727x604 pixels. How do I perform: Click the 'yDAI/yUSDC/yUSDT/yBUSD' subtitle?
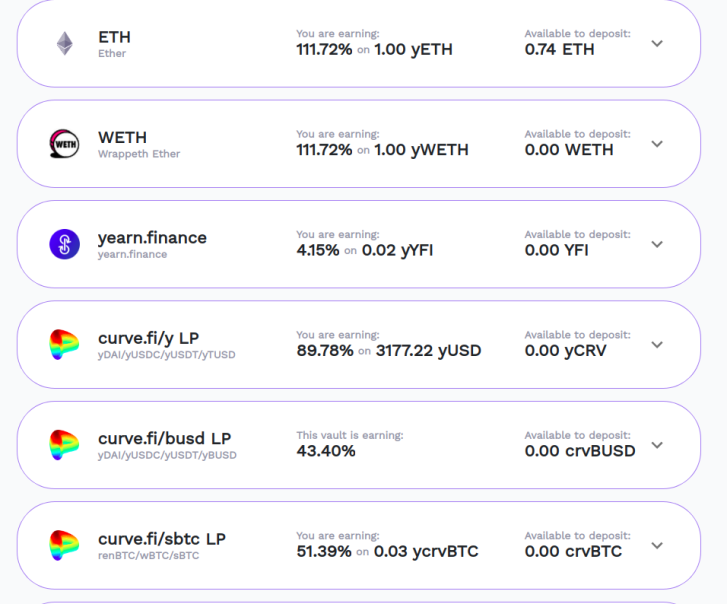click(x=167, y=455)
